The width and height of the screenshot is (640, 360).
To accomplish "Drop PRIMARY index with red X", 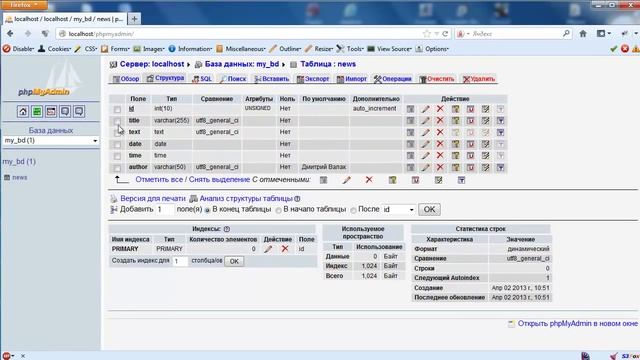I will coord(285,249).
